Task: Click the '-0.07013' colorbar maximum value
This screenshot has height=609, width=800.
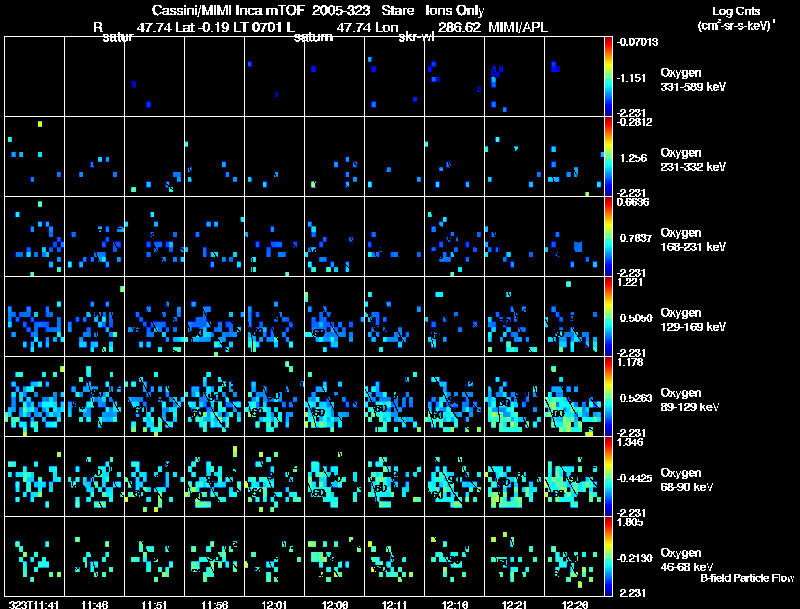Action: 637,42
